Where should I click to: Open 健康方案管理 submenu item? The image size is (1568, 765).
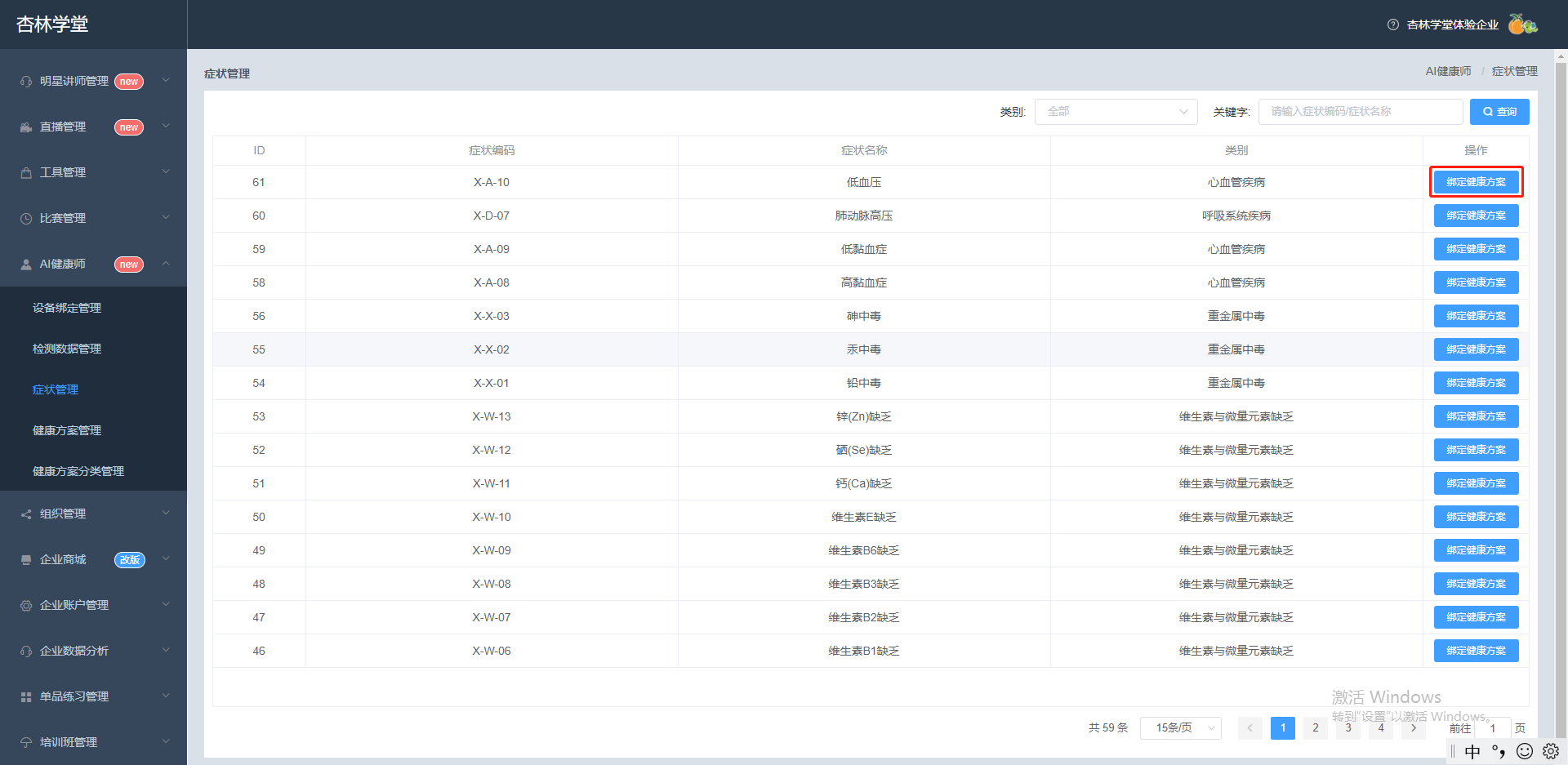[67, 430]
